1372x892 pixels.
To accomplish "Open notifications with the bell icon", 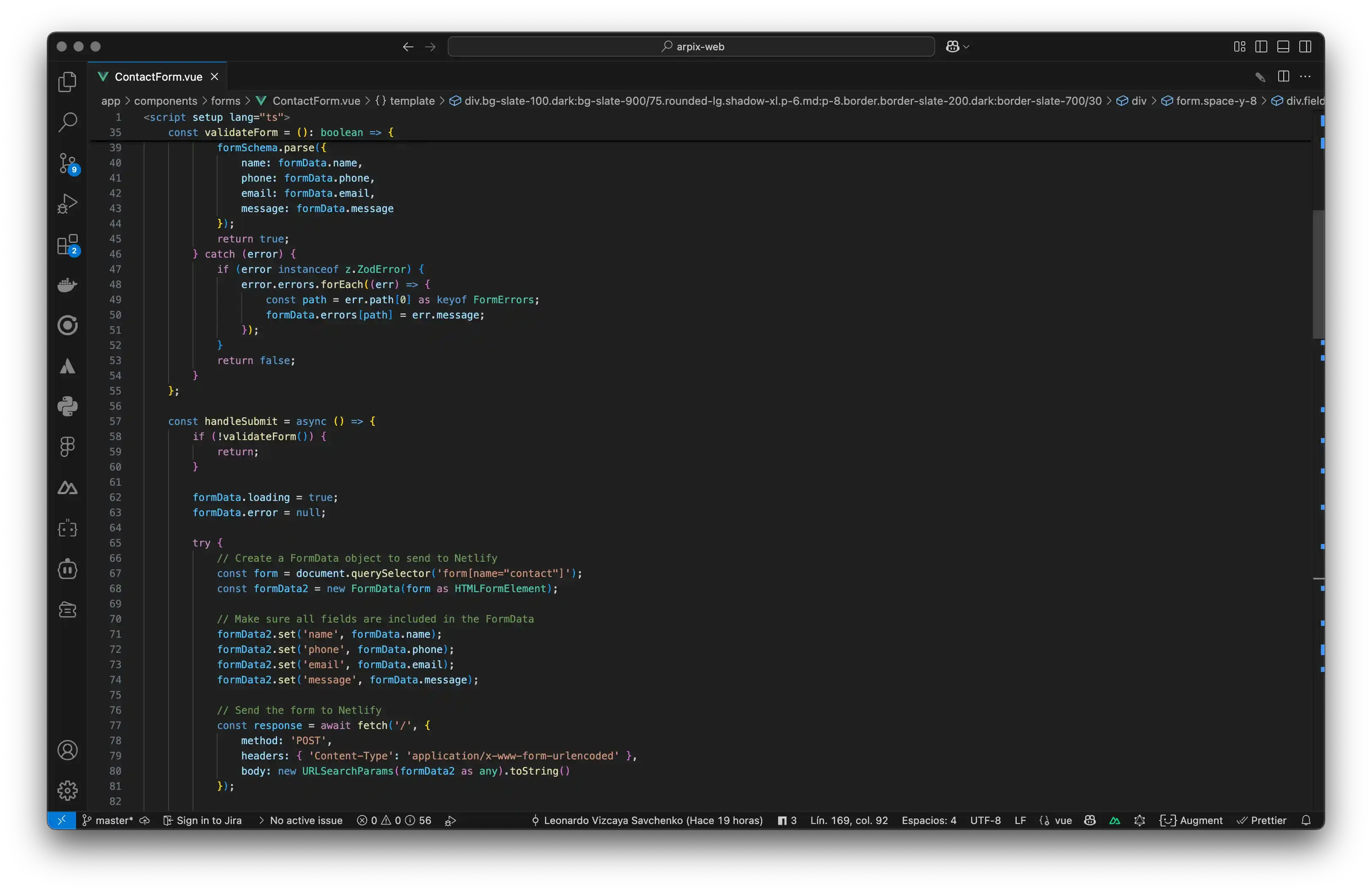I will coord(1306,821).
